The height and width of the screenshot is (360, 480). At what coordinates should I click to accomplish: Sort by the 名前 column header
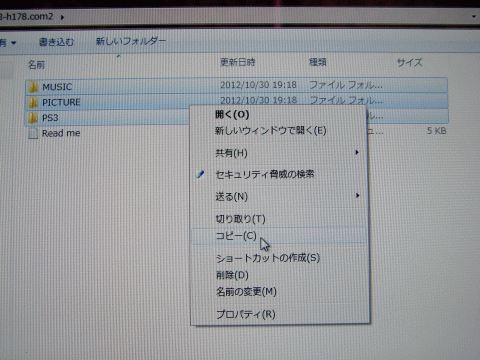36,64
